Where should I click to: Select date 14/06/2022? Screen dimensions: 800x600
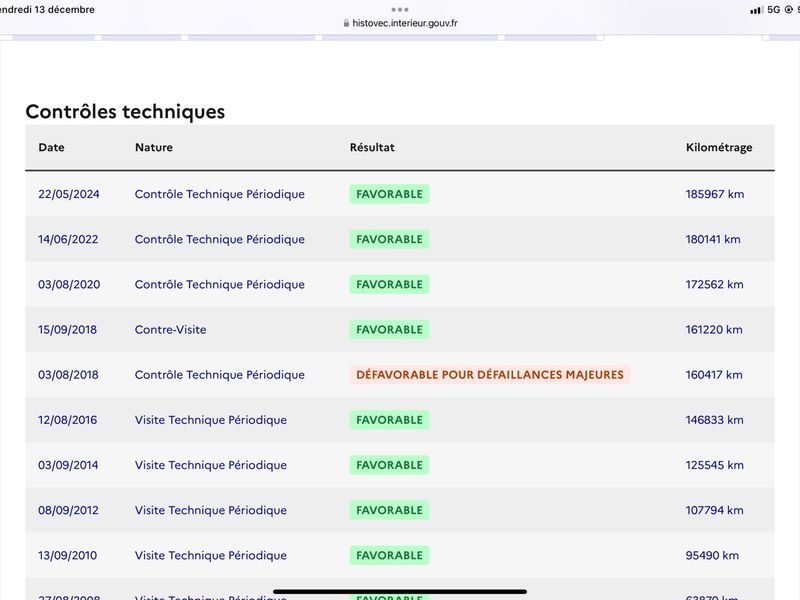point(68,239)
